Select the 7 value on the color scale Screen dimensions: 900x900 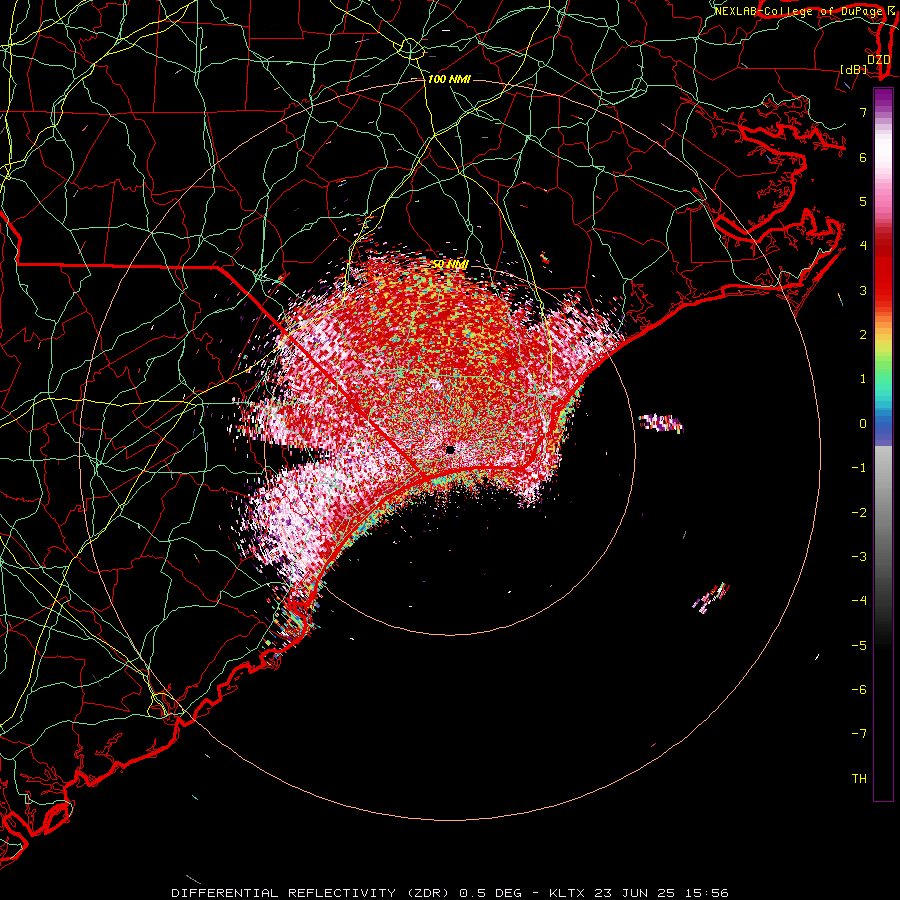[x=863, y=112]
